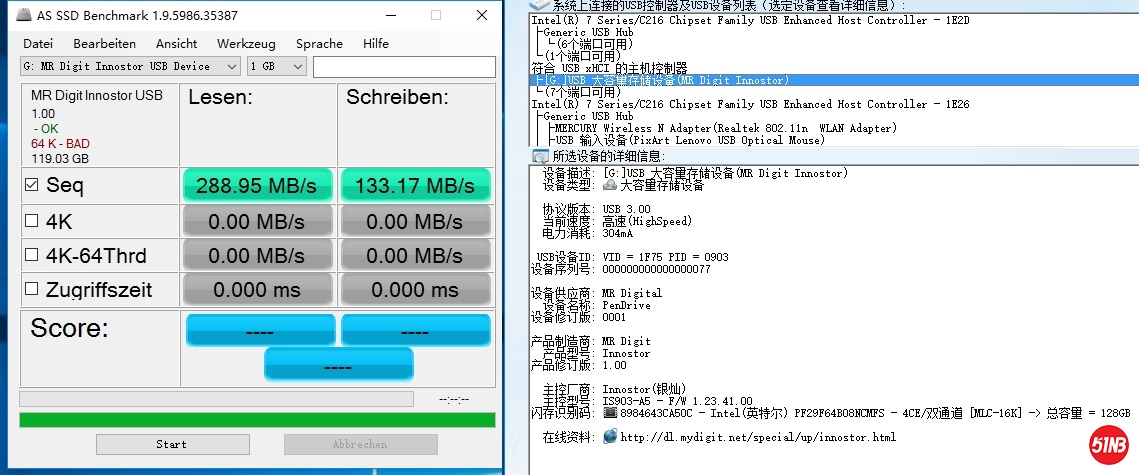Enable the 4K test checkbox
This screenshot has width=1139, height=475.
click(31, 221)
